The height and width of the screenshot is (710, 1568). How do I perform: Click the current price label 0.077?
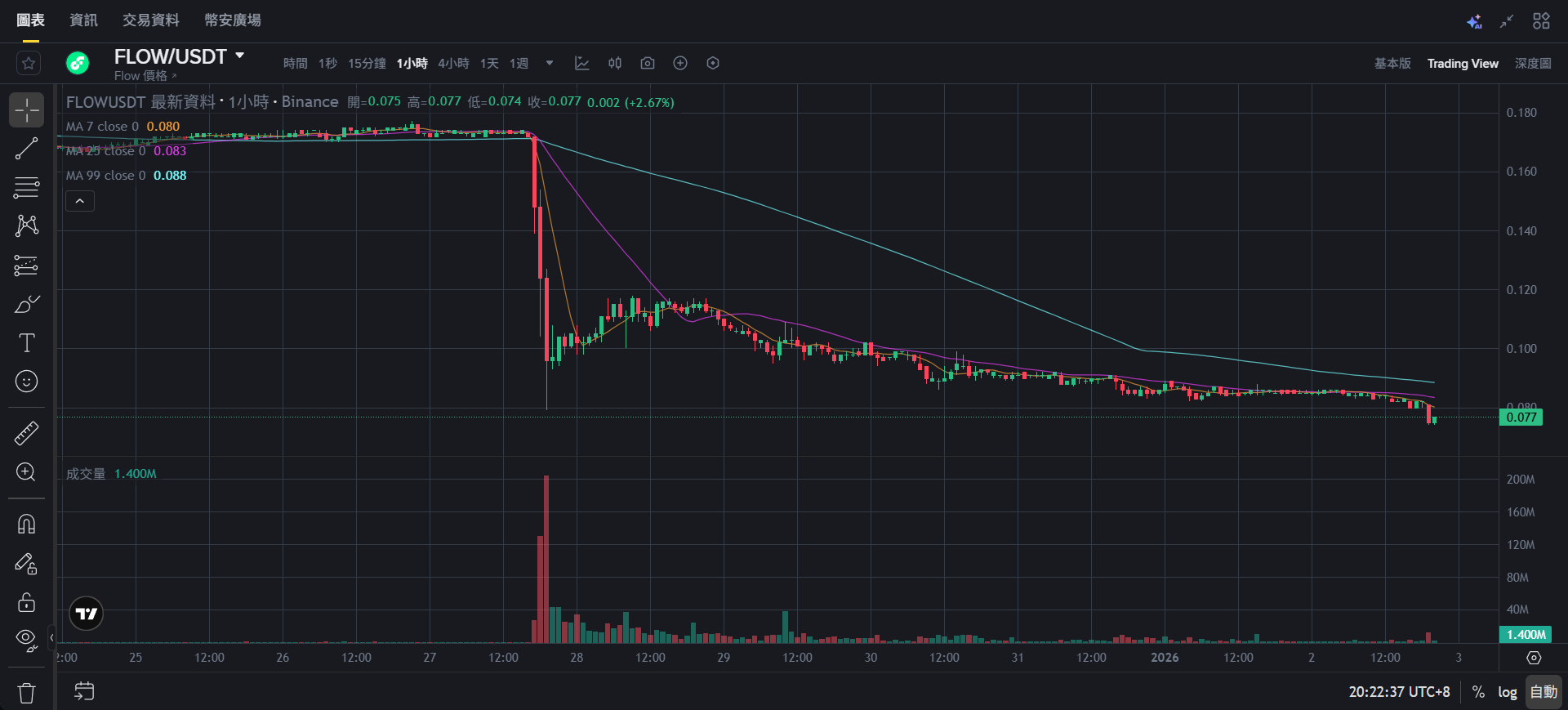(1521, 418)
